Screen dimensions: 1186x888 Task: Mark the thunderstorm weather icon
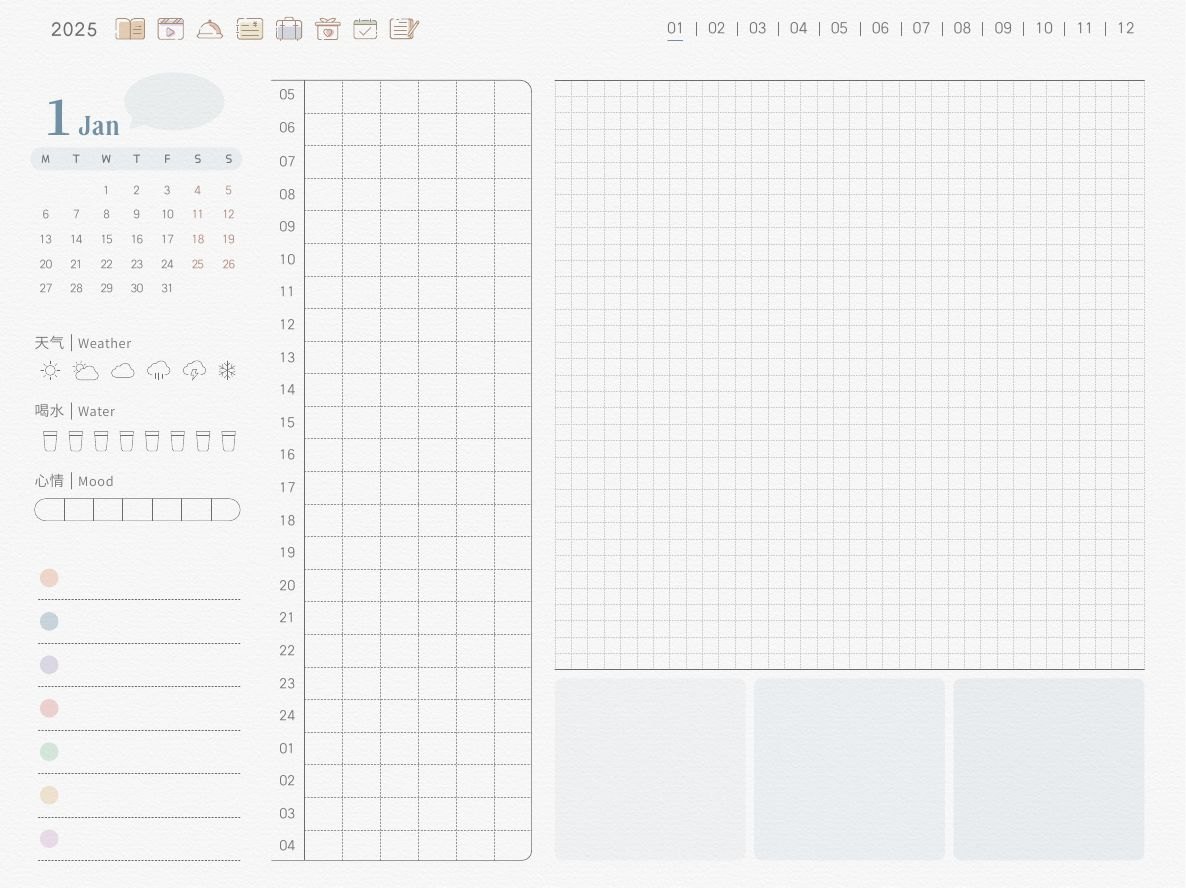click(194, 371)
